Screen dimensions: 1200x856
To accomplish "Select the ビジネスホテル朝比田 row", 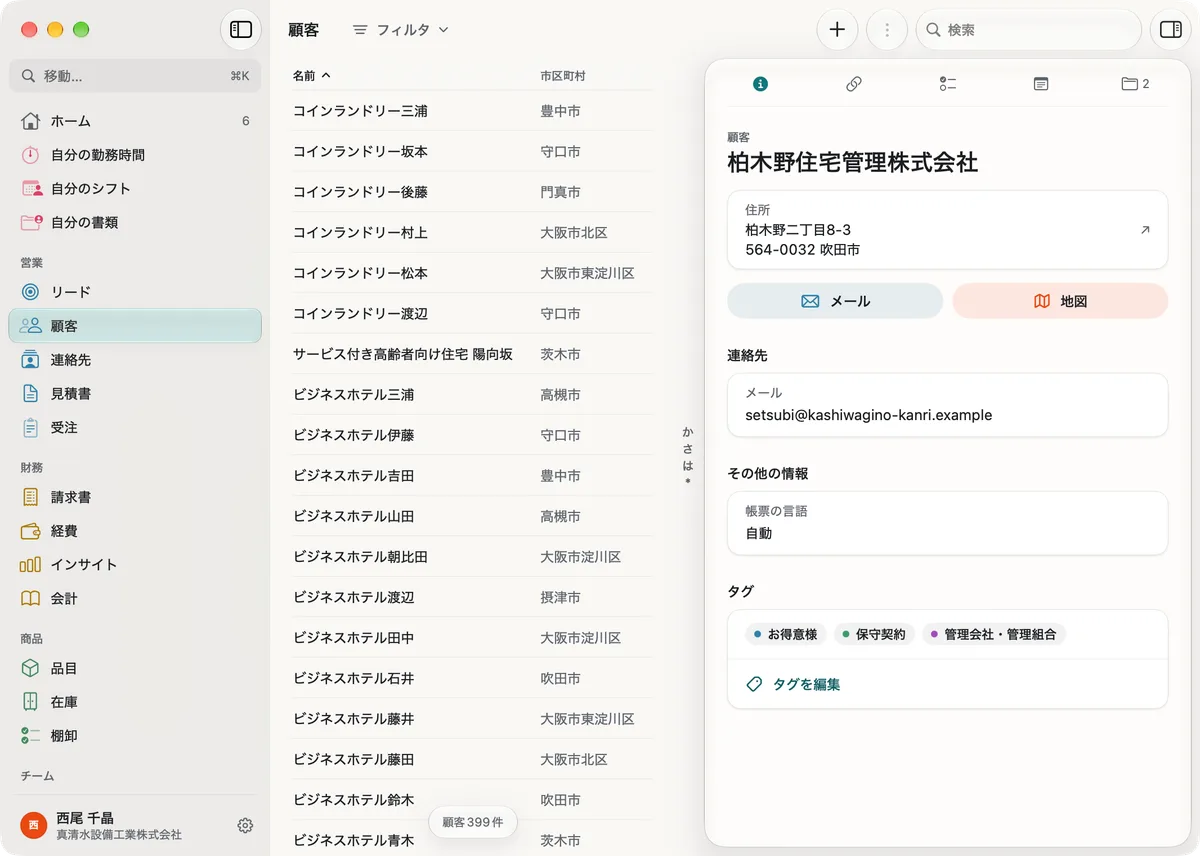I will tap(472, 557).
